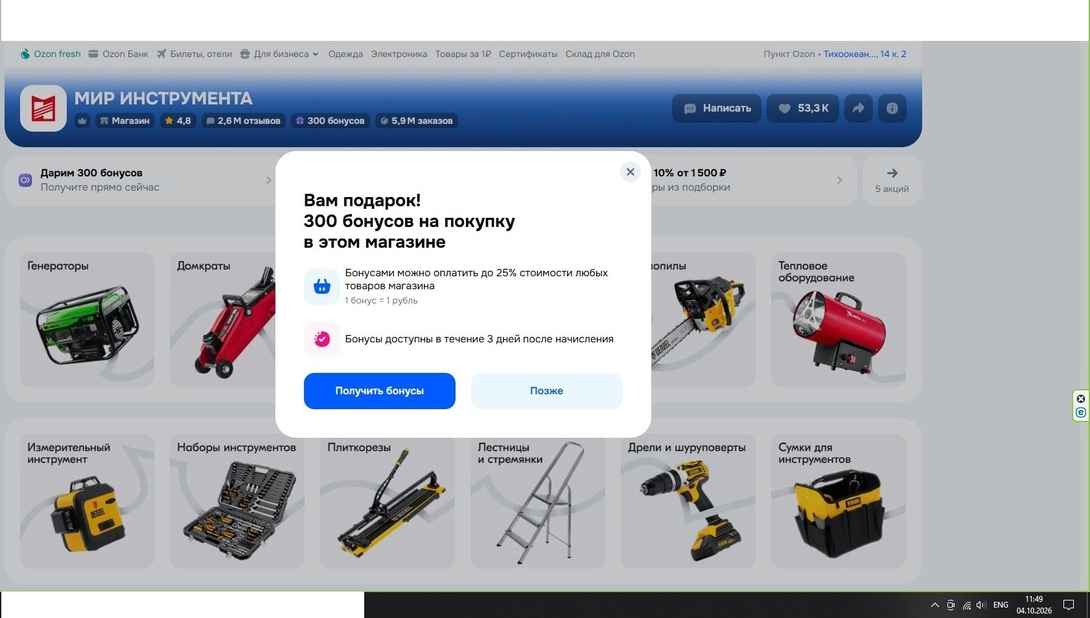Open the Windows notification center icon
This screenshot has width=1090, height=618.
tap(1068, 605)
